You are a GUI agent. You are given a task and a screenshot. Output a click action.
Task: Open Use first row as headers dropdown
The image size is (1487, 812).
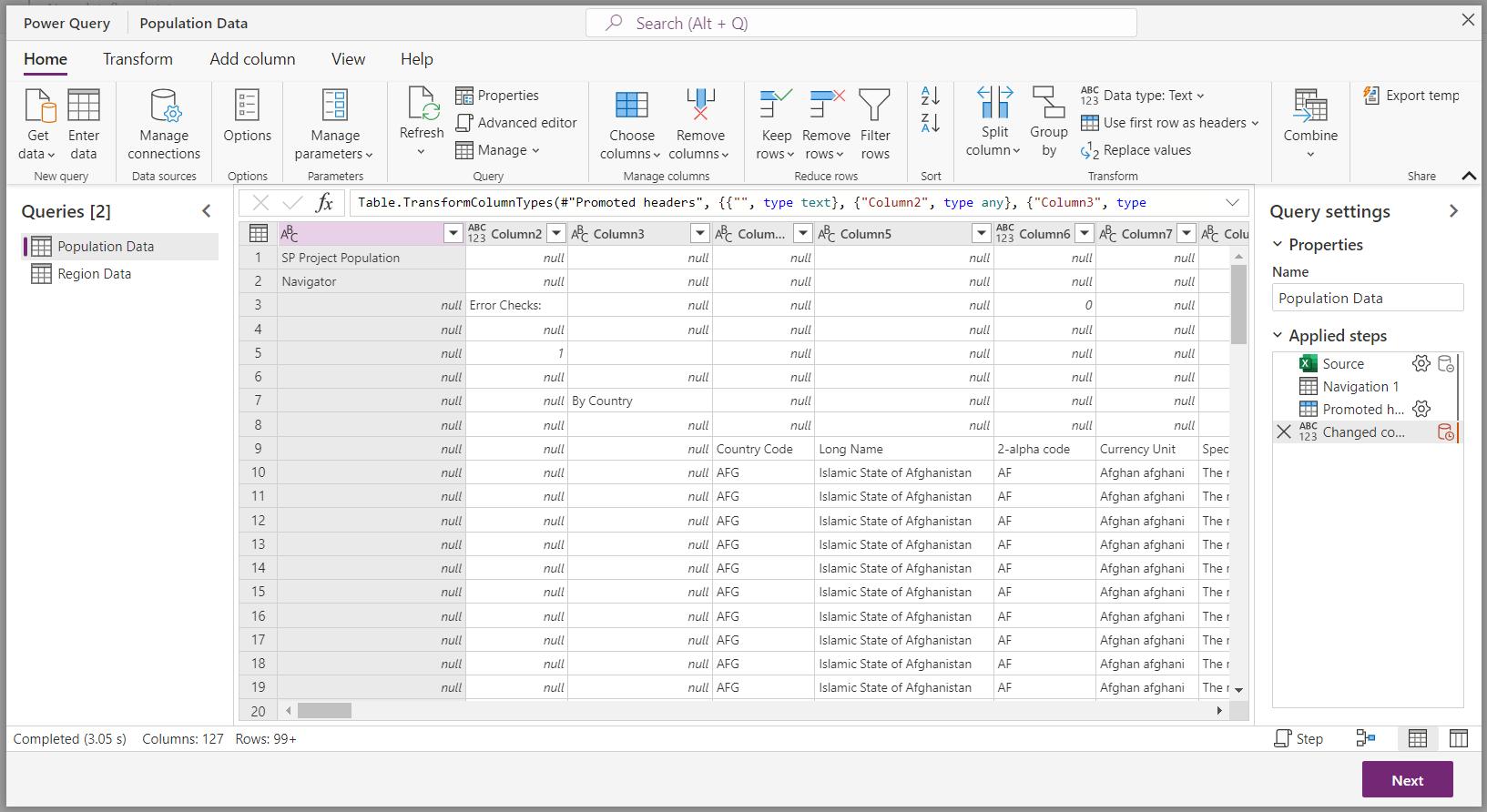1170,123
